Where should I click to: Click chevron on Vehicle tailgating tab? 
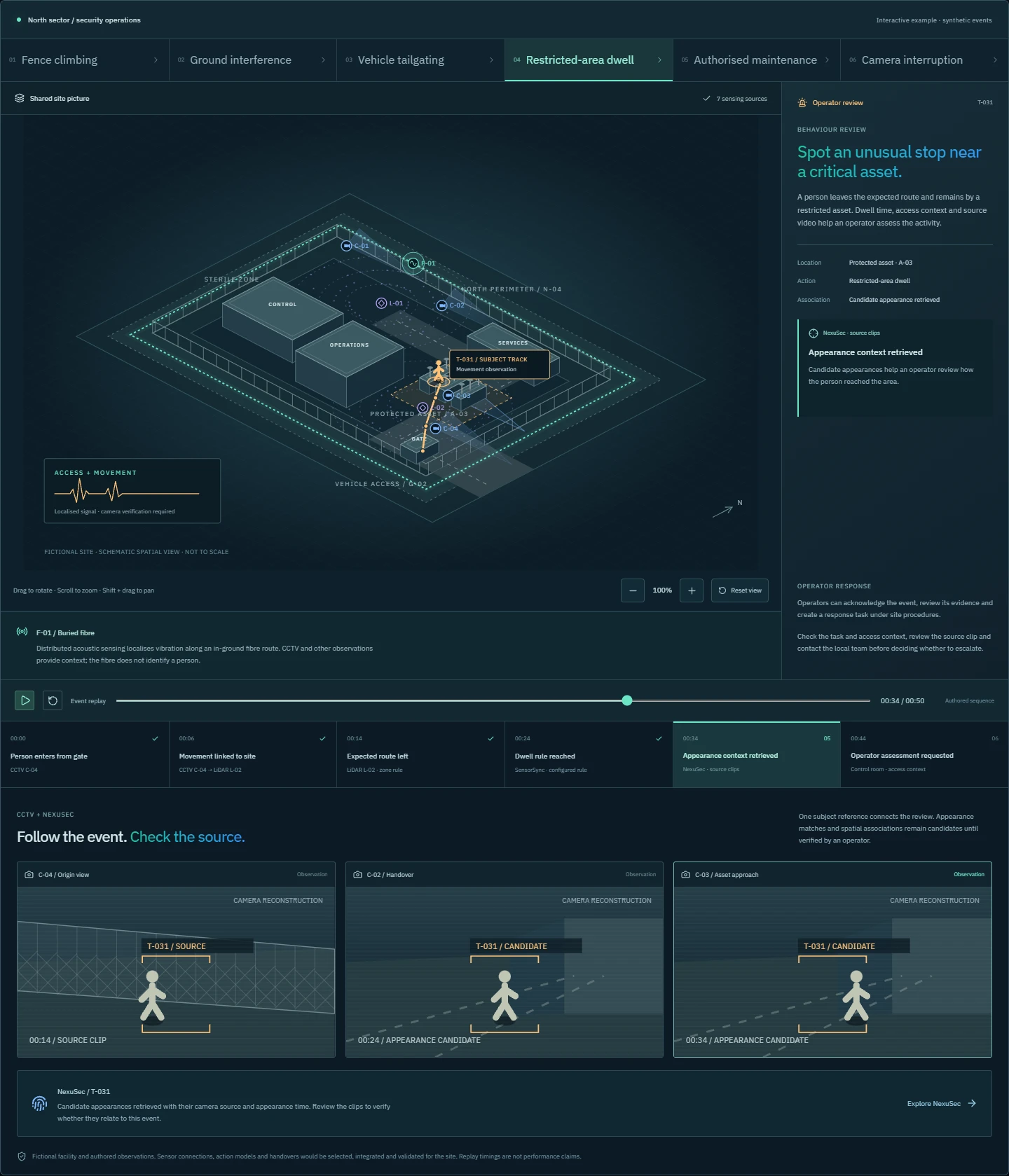pyautogui.click(x=491, y=60)
